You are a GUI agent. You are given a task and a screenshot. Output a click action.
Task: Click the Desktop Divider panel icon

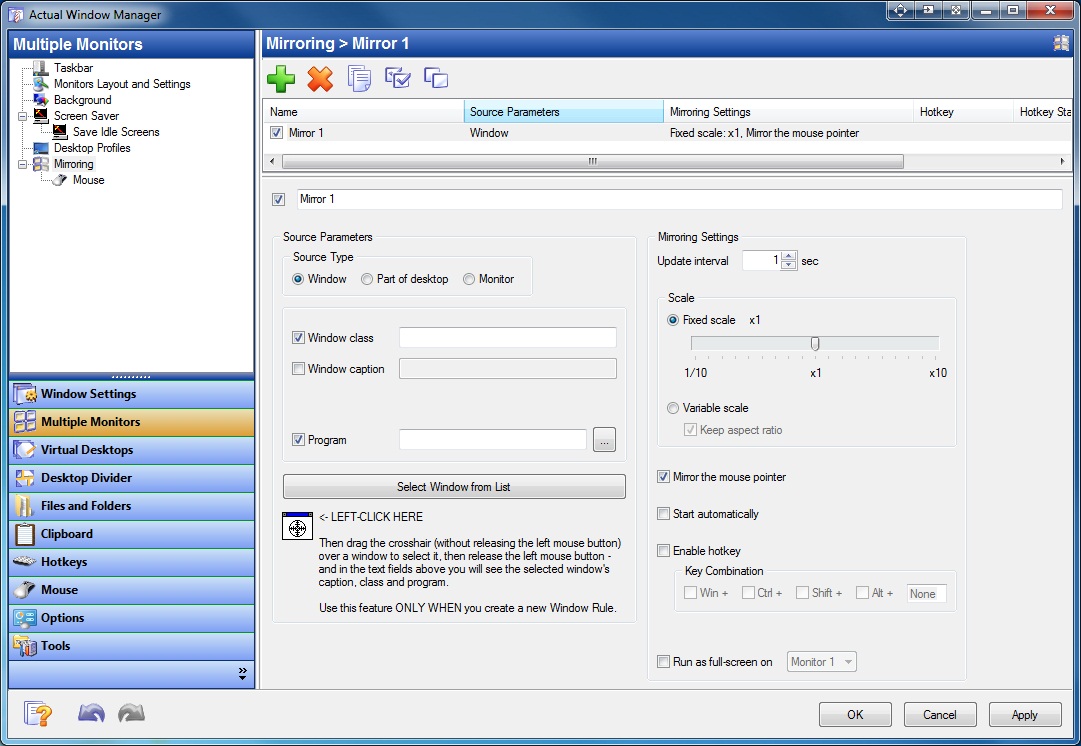point(25,478)
